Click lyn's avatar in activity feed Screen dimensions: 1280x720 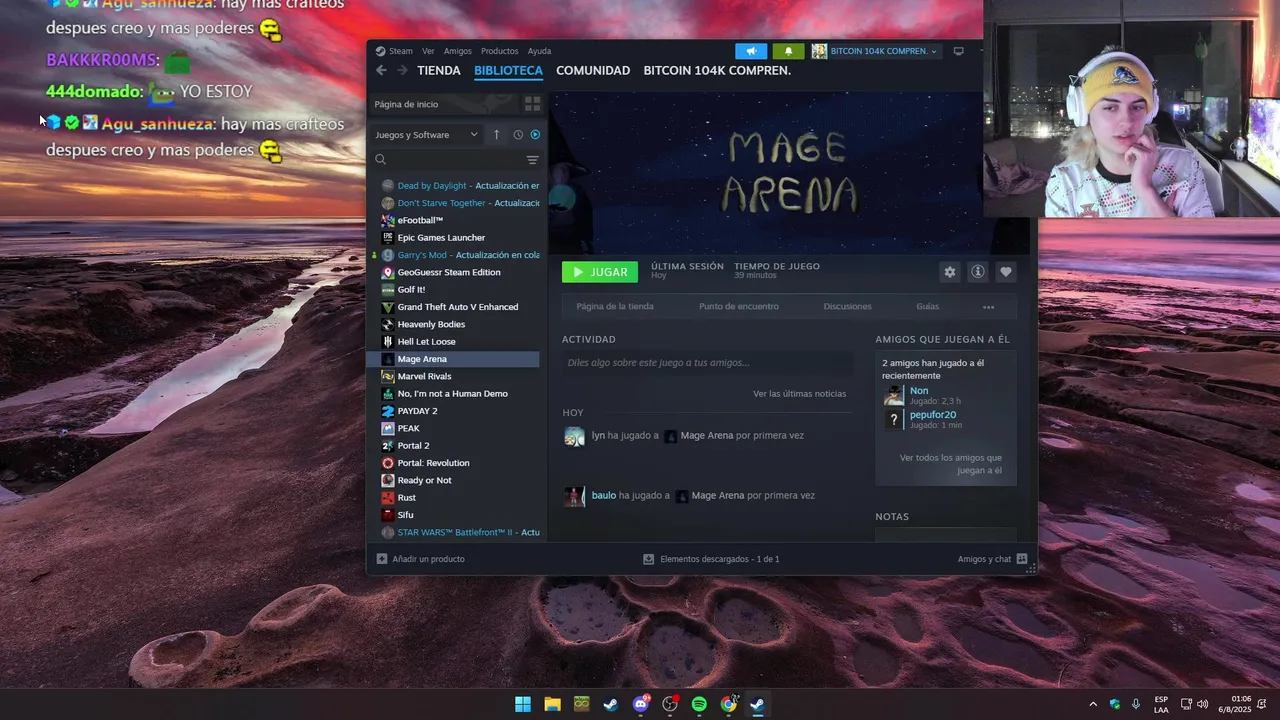click(574, 437)
